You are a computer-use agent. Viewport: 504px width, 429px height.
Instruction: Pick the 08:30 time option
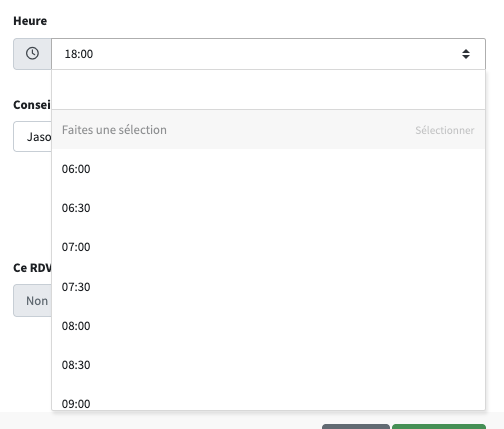click(268, 365)
